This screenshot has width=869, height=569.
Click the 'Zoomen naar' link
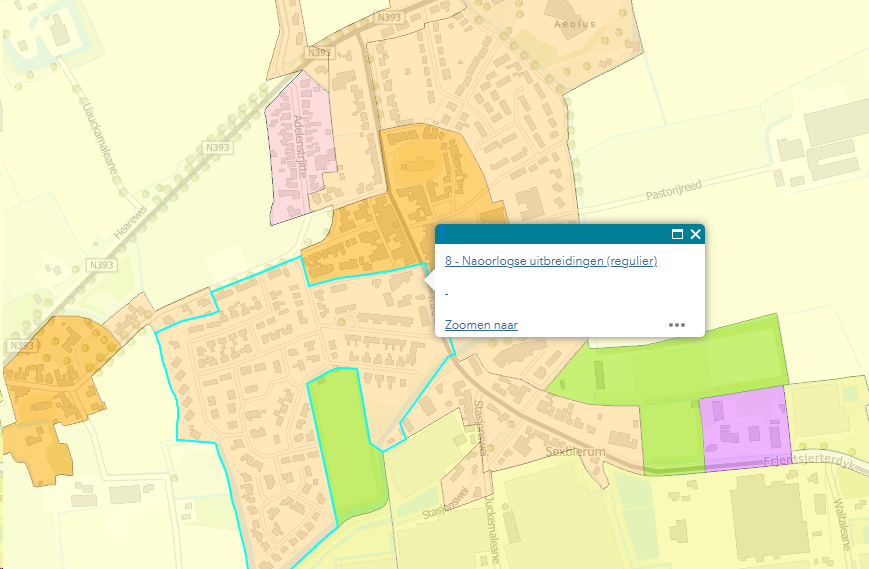pyautogui.click(x=481, y=325)
